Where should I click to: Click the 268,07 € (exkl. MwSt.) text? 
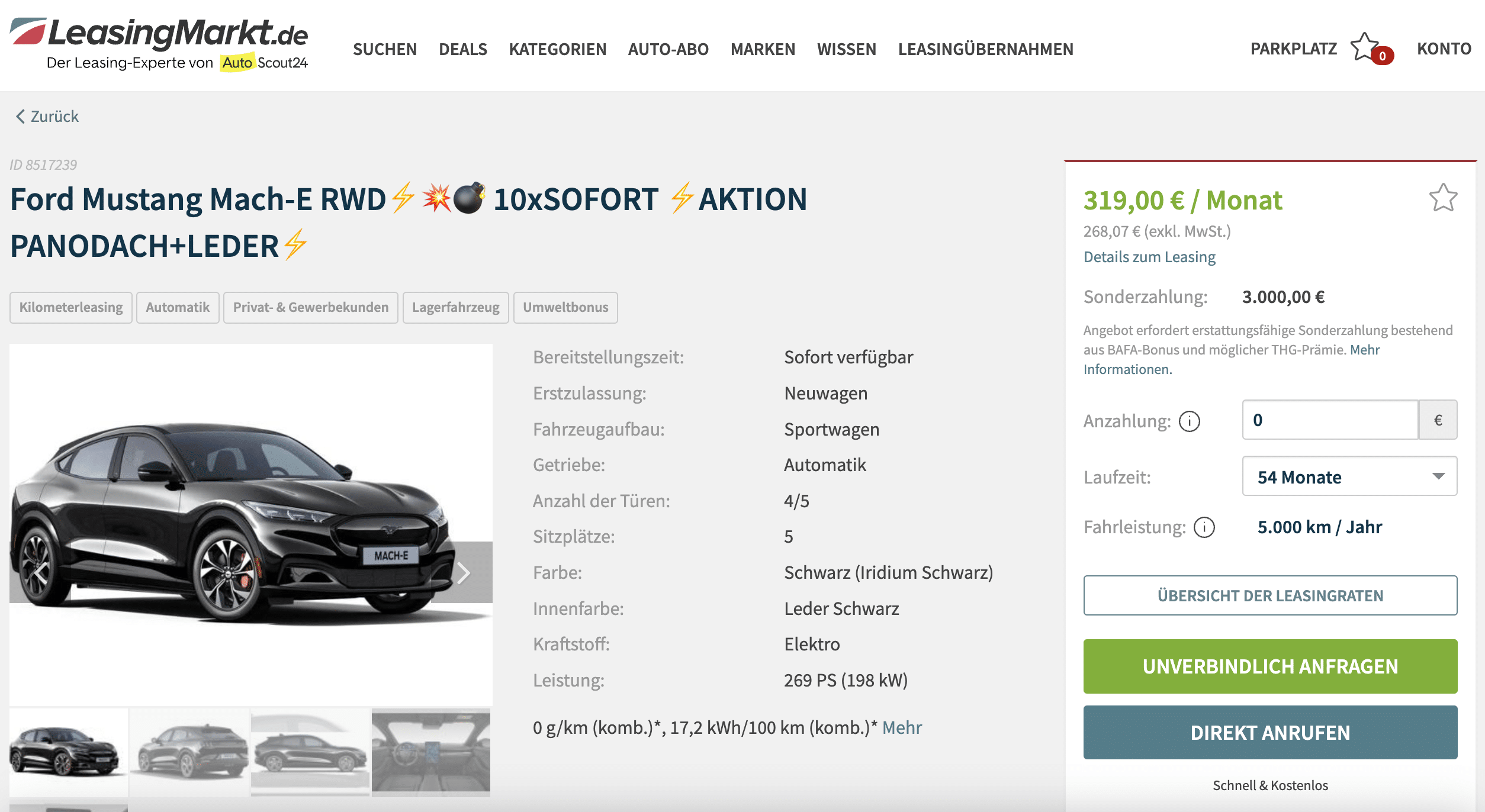pos(1157,231)
